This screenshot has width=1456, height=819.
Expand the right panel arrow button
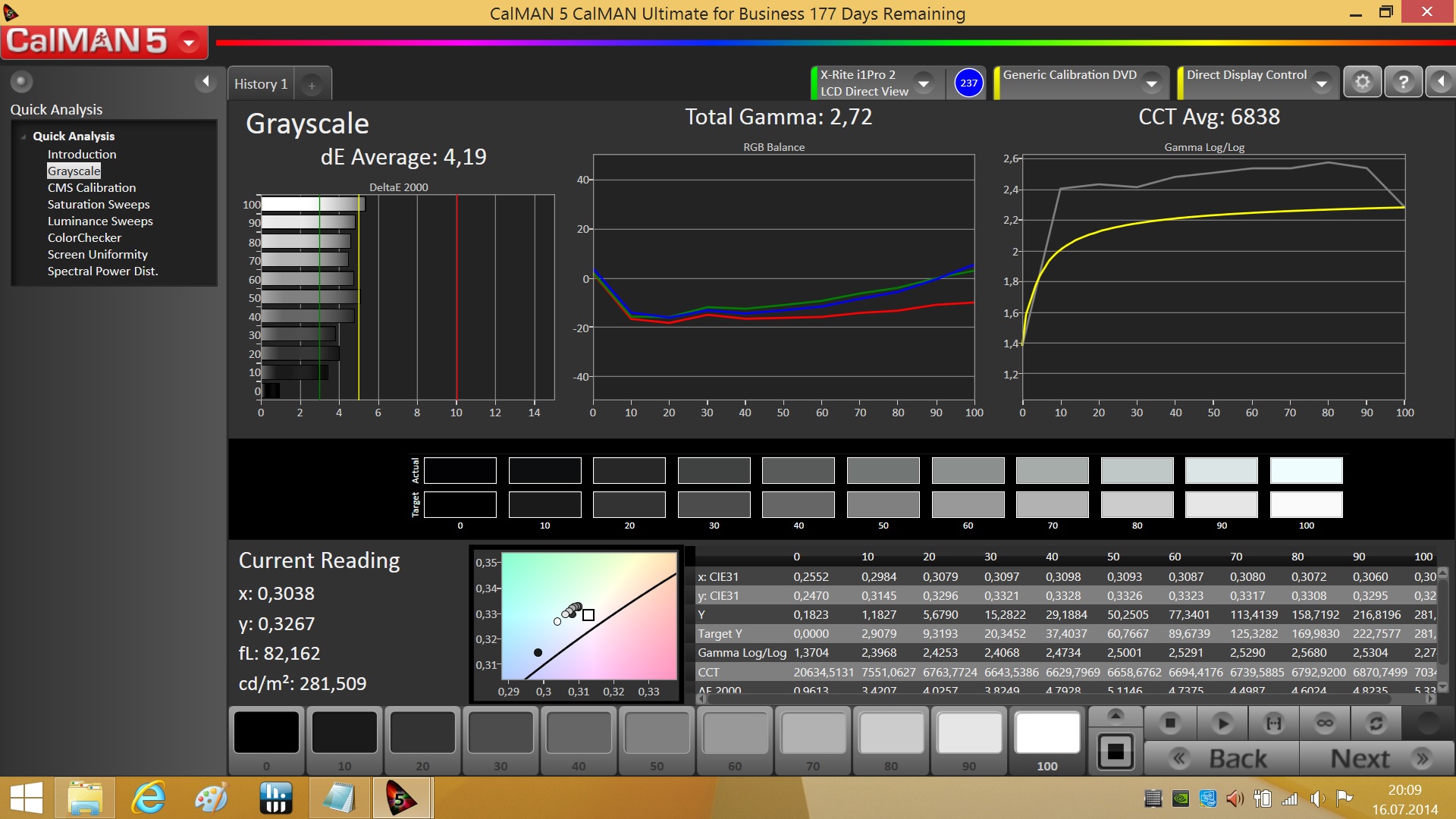1440,82
